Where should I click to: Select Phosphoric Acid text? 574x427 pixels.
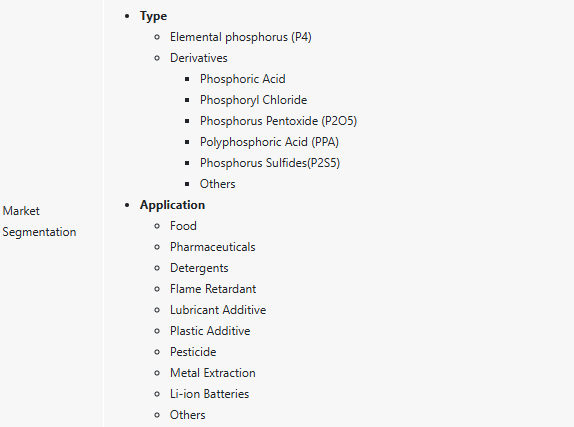(x=243, y=79)
